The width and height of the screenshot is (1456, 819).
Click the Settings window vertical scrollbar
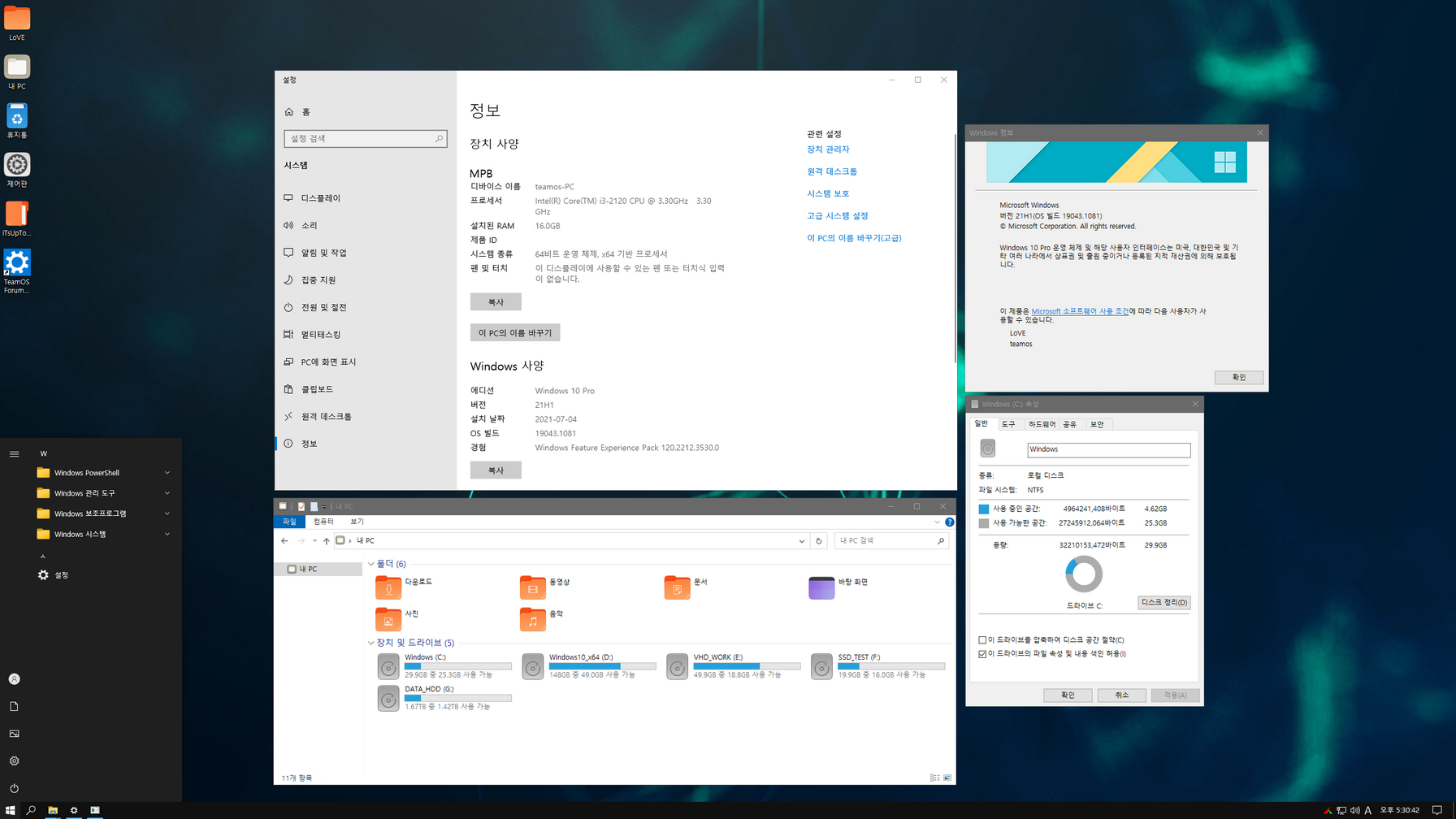[955, 248]
